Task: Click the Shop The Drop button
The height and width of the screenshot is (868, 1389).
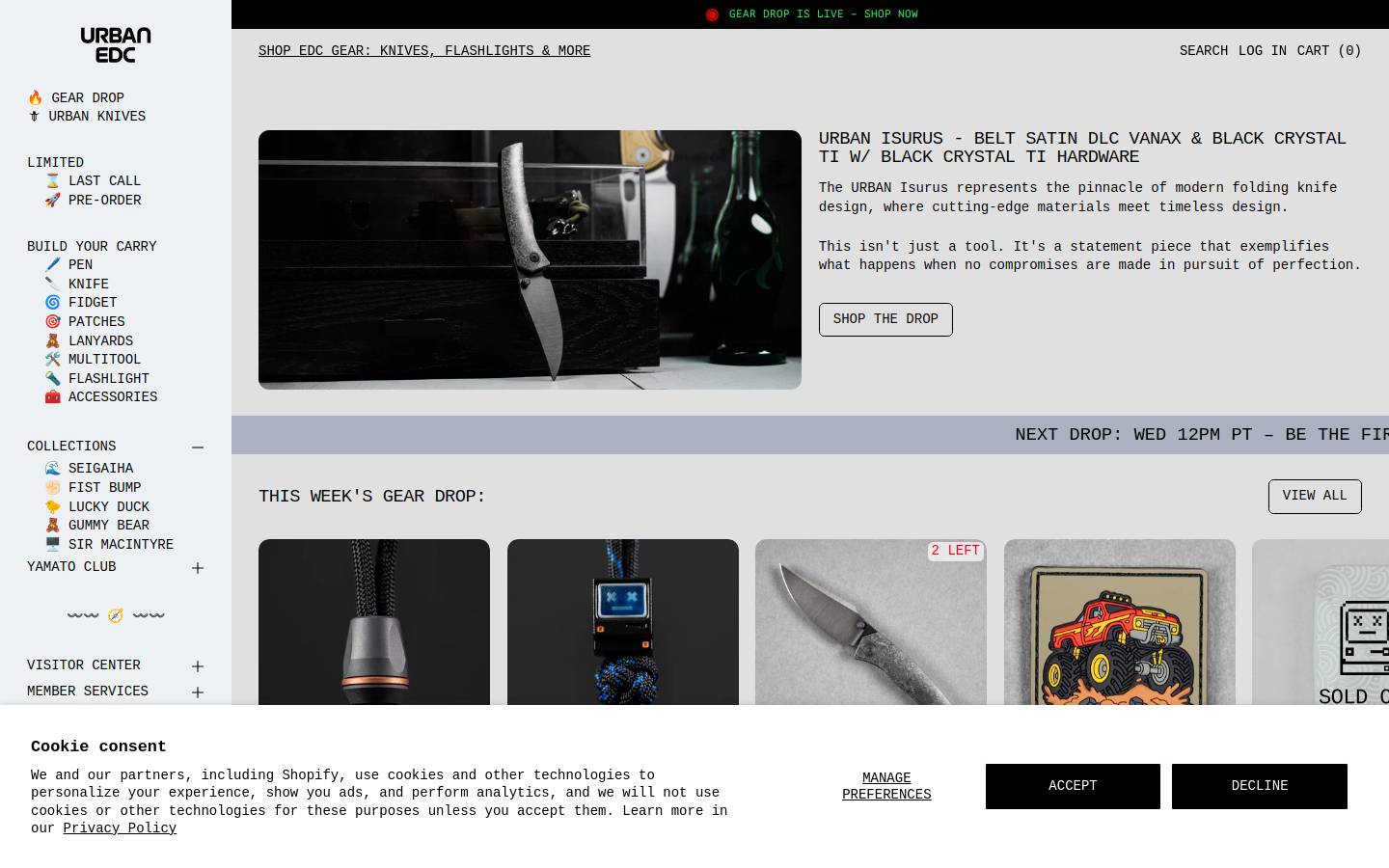Action: click(x=885, y=319)
